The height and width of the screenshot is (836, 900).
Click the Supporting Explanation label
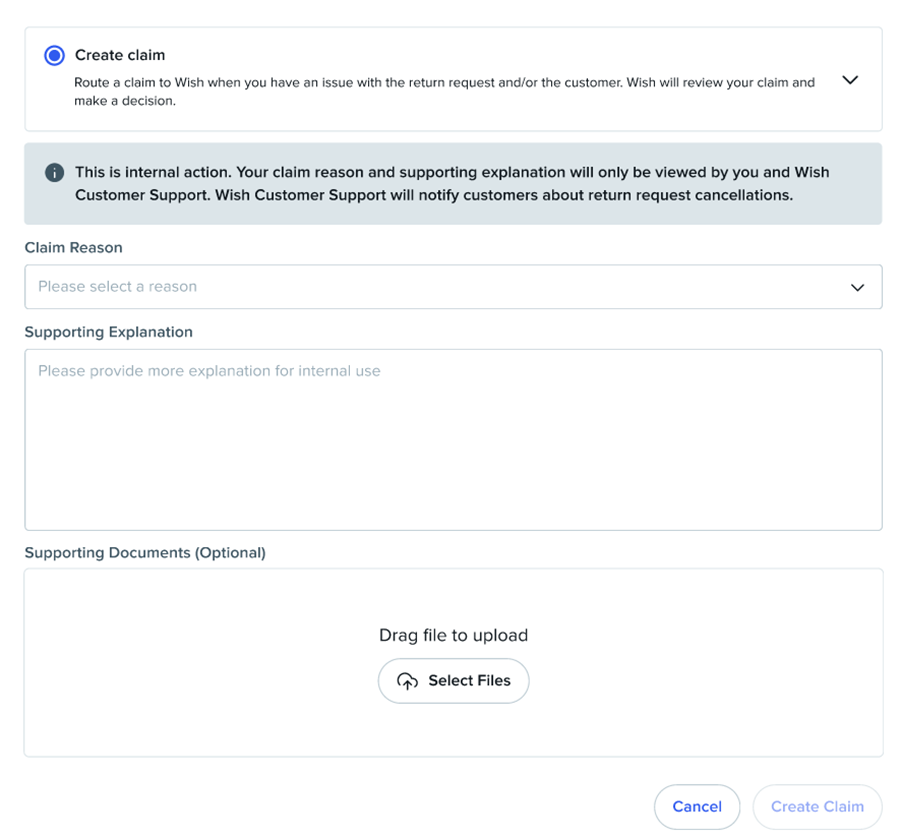click(x=108, y=332)
